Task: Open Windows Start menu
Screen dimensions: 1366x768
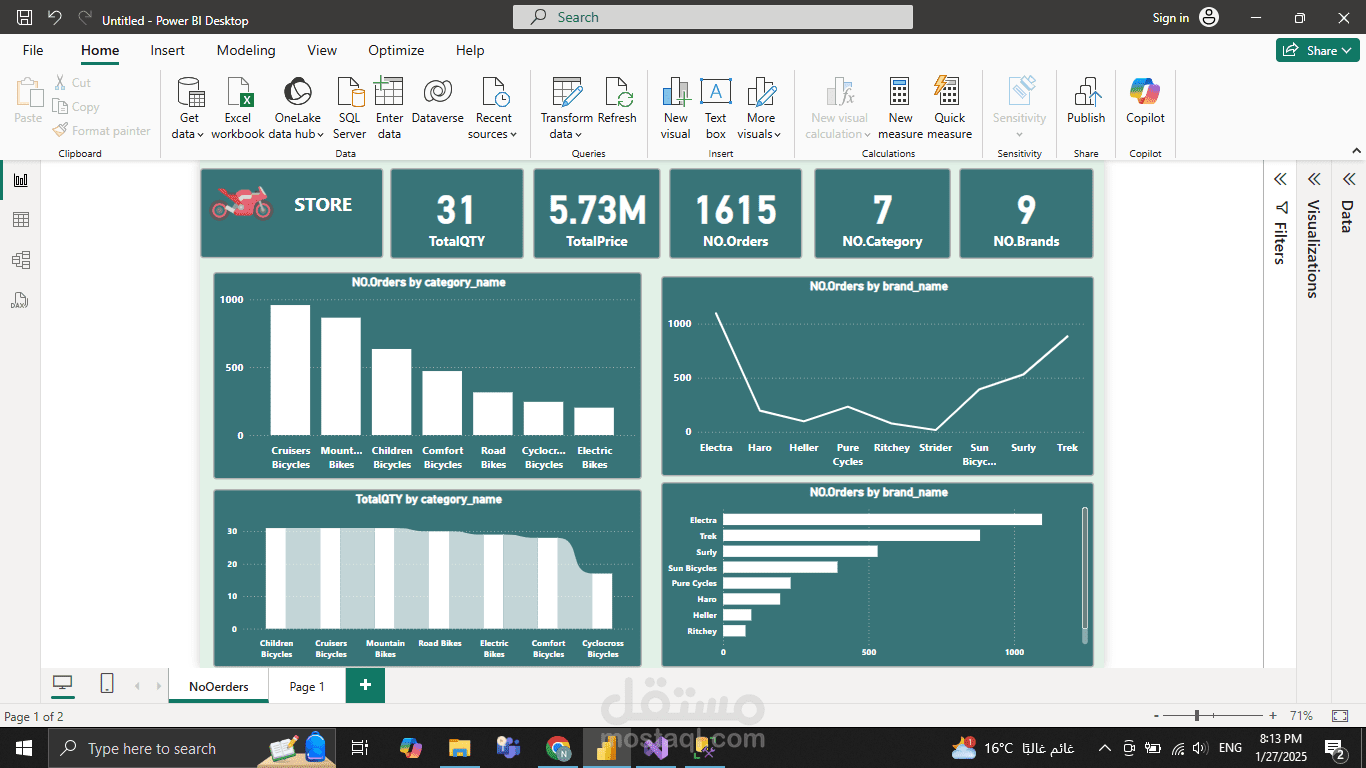Action: (23, 748)
